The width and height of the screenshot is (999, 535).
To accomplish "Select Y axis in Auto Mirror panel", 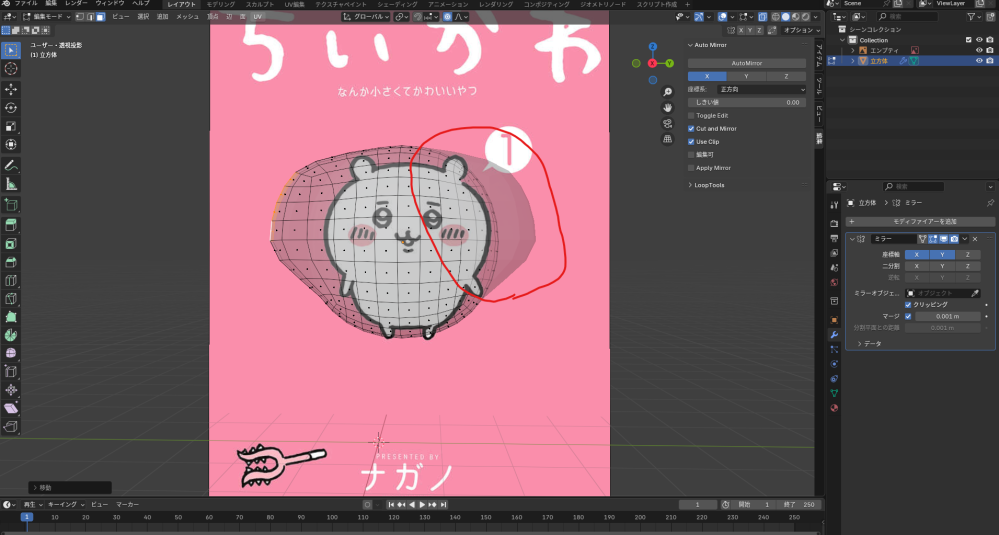I will click(x=747, y=76).
